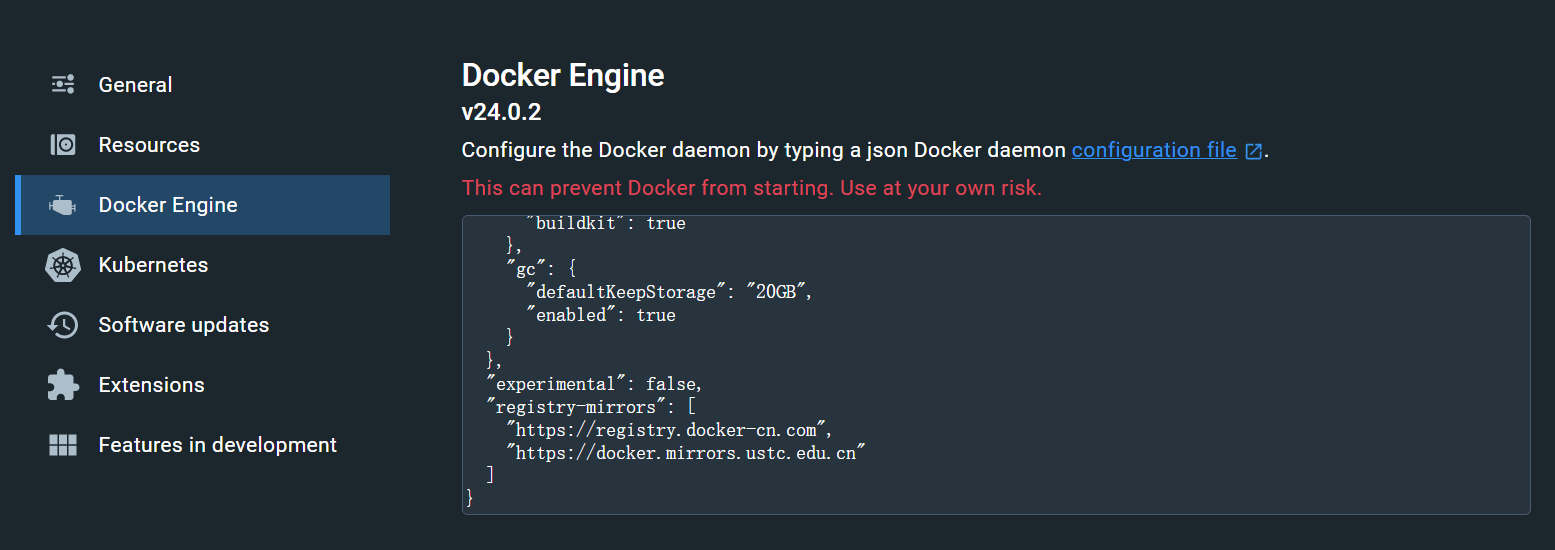The height and width of the screenshot is (550, 1555).
Task: Open the configuration file link
Action: (1154, 150)
